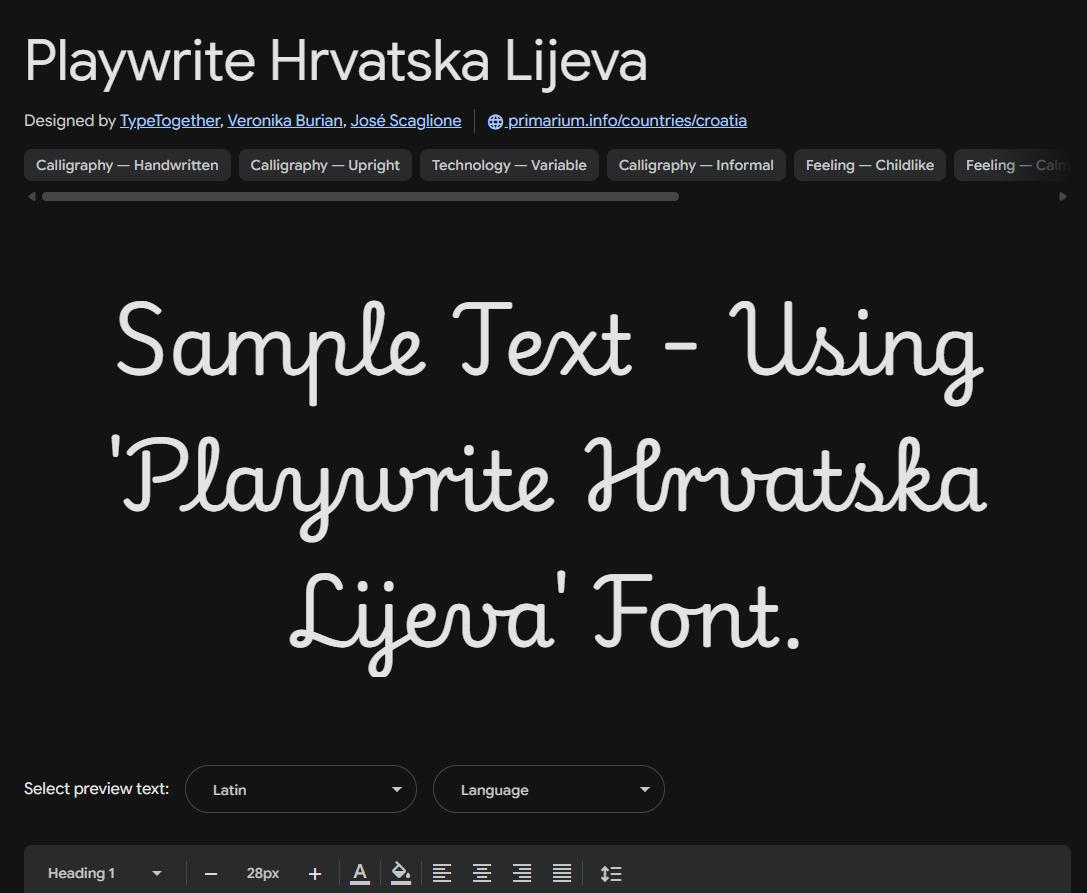Open the line spacing control

[x=611, y=874]
